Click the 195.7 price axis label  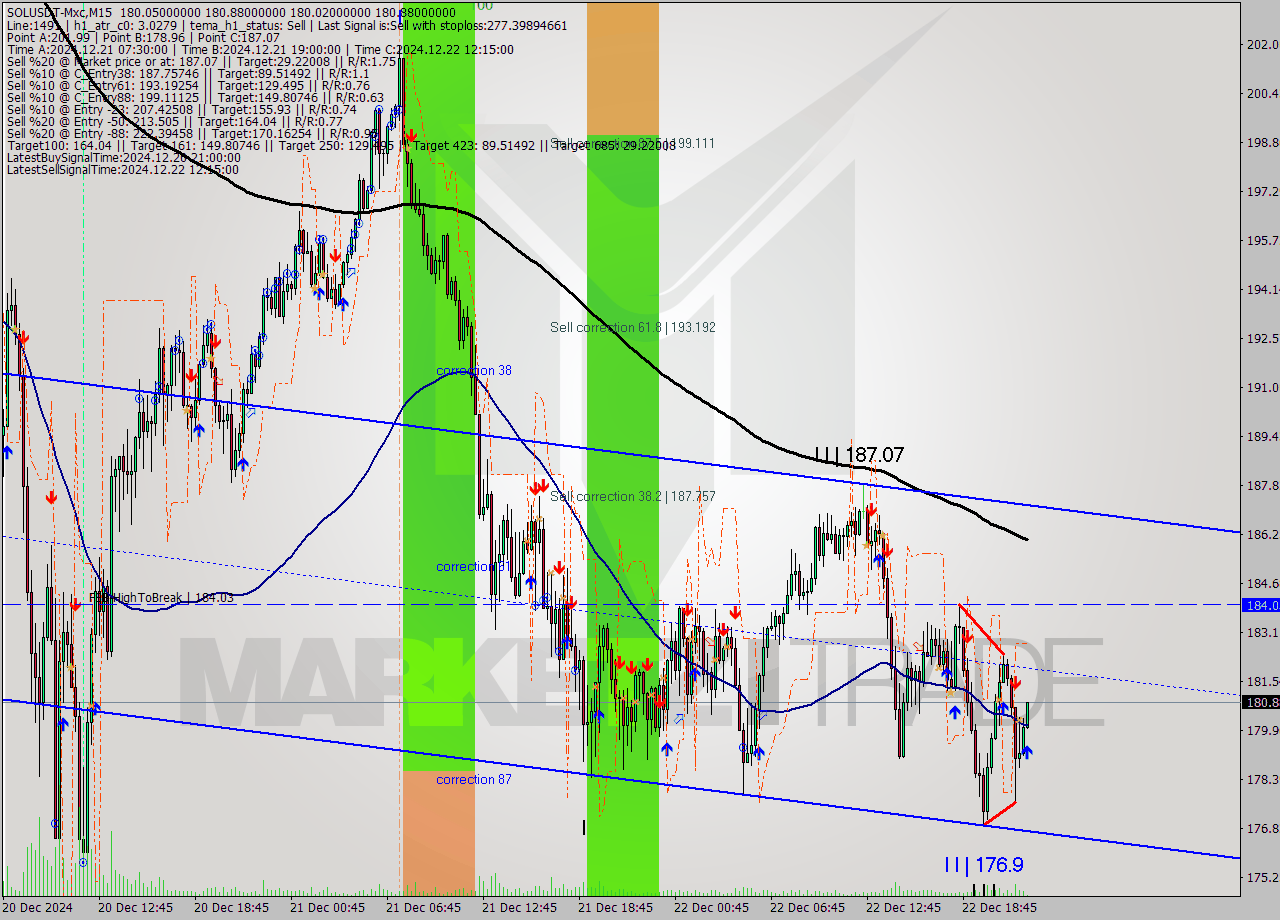point(1263,240)
